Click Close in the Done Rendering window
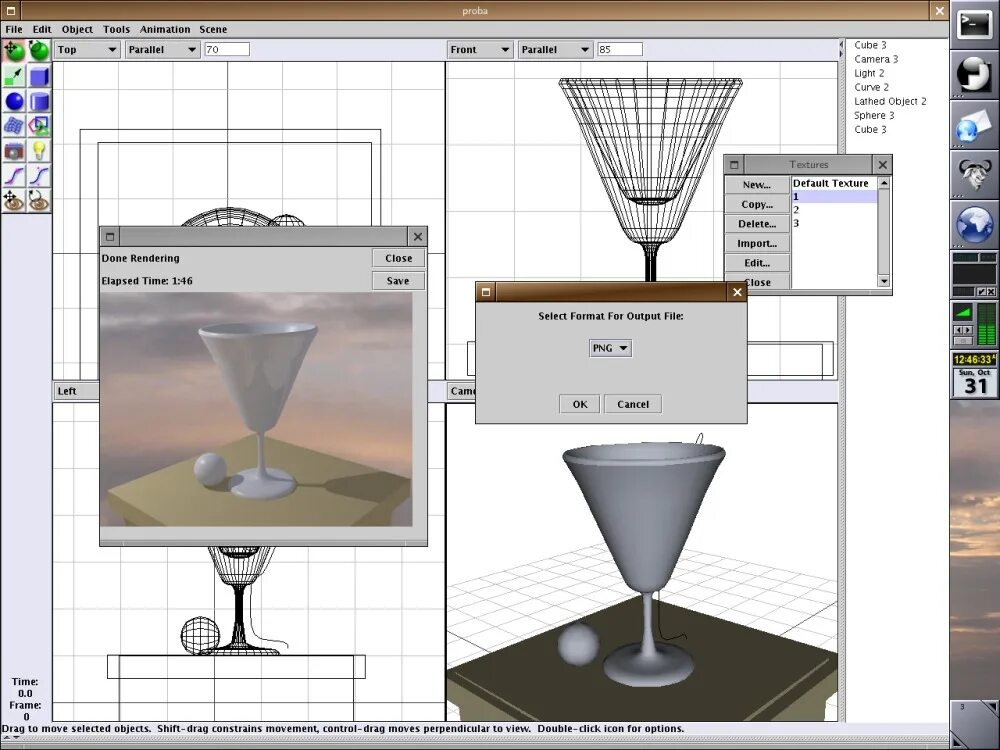This screenshot has height=750, width=1000. (398, 258)
